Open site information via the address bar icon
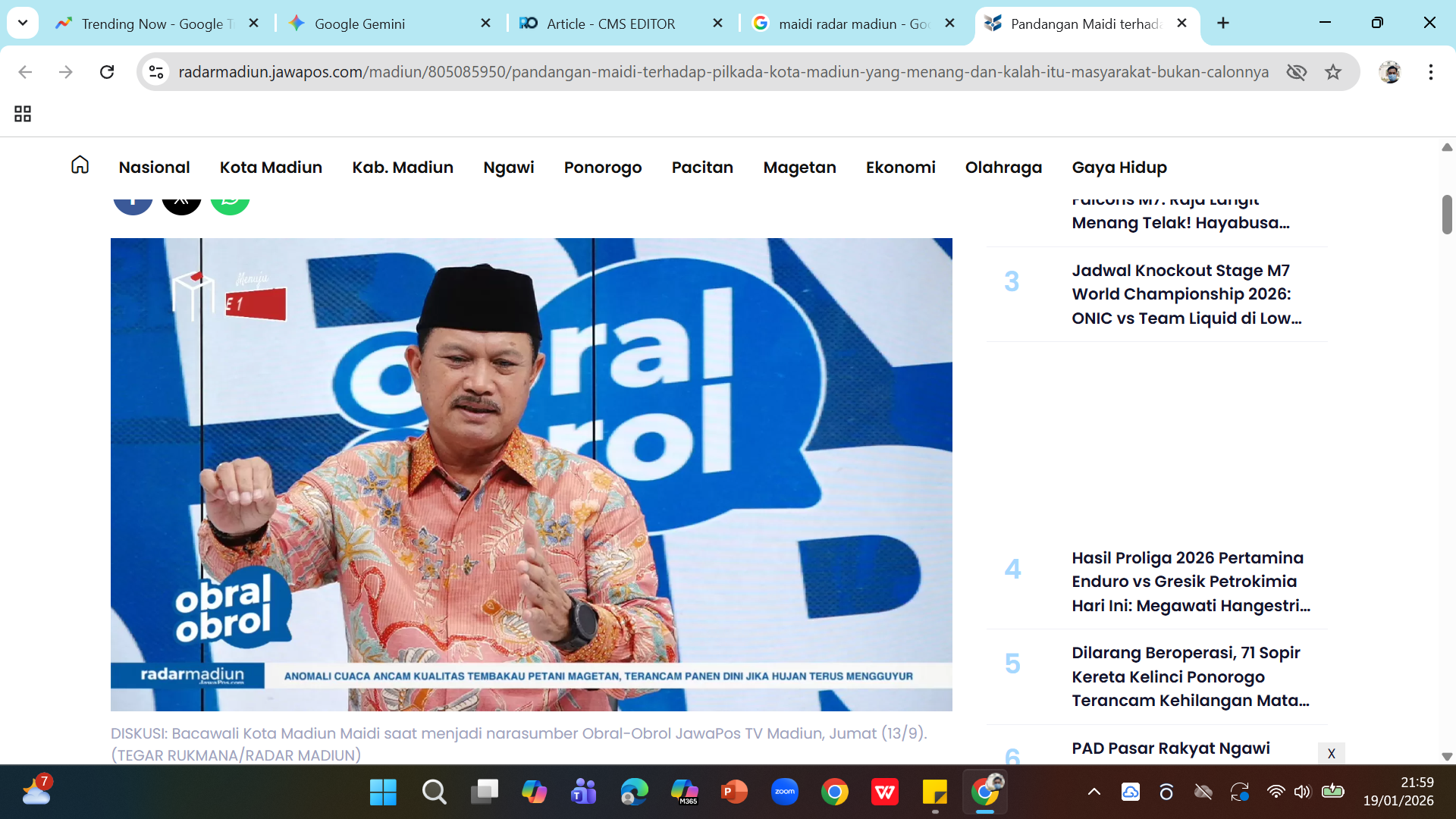This screenshot has width=1456, height=819. click(x=156, y=72)
